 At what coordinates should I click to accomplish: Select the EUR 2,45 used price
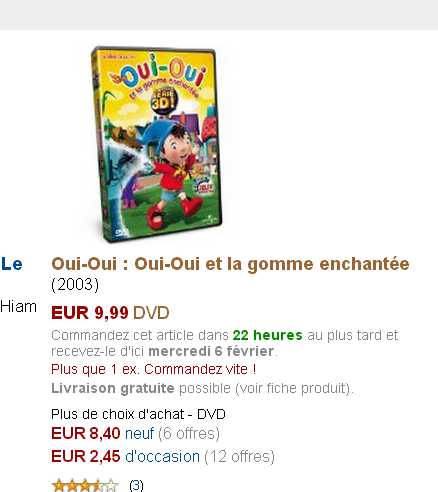click(x=86, y=456)
